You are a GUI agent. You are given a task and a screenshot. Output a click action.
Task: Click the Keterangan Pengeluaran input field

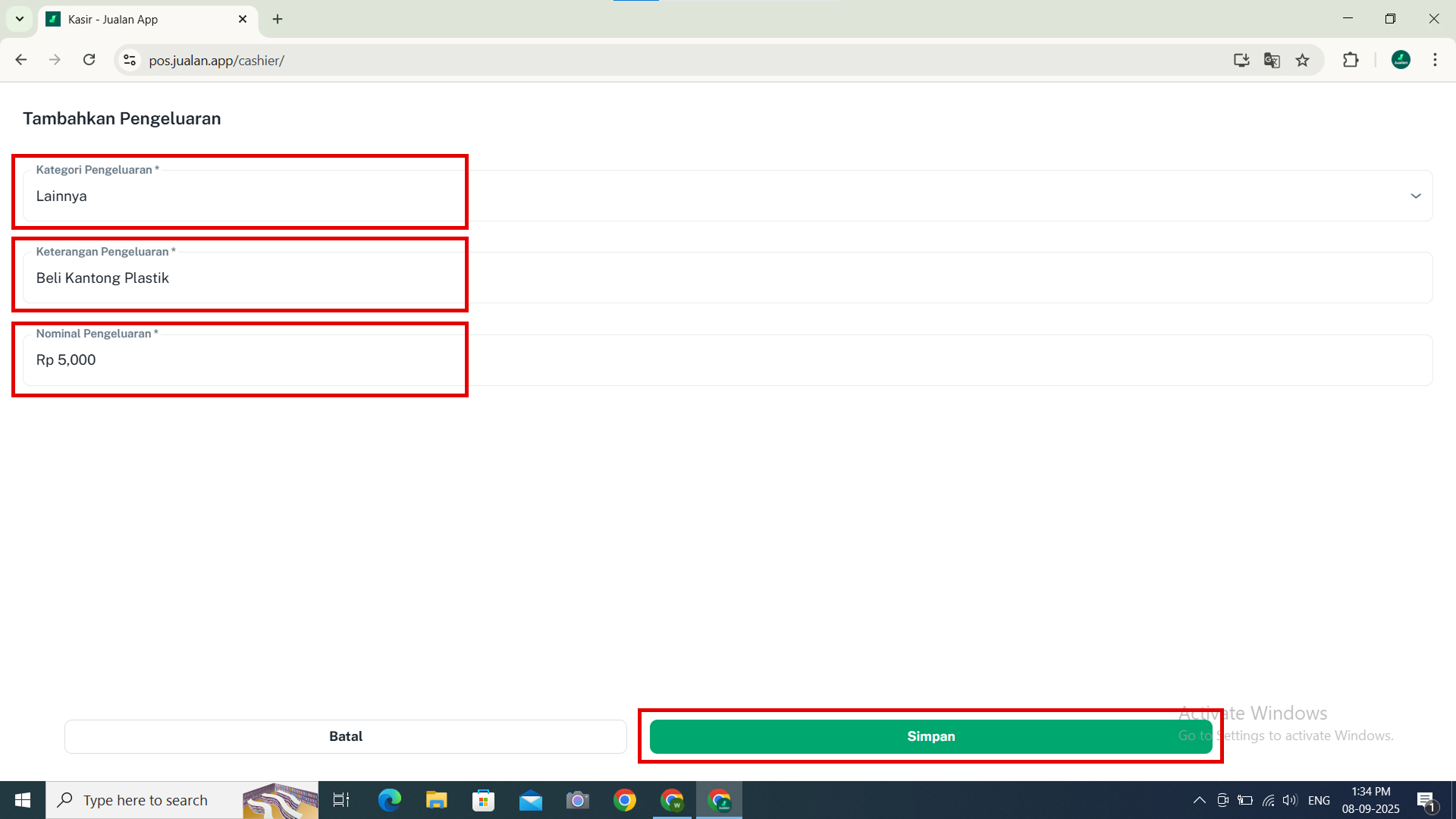pyautogui.click(x=726, y=278)
